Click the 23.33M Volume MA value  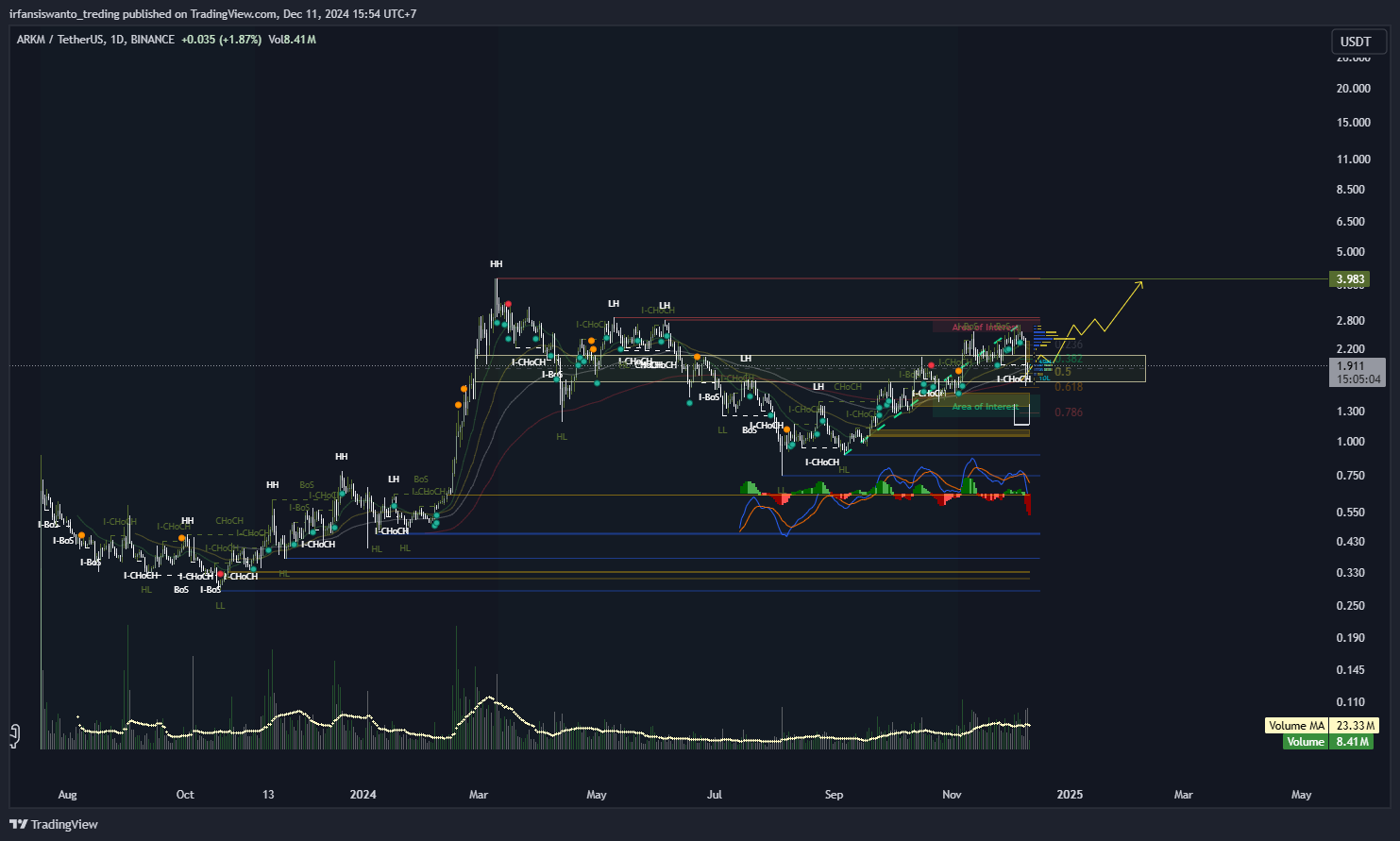1355,726
